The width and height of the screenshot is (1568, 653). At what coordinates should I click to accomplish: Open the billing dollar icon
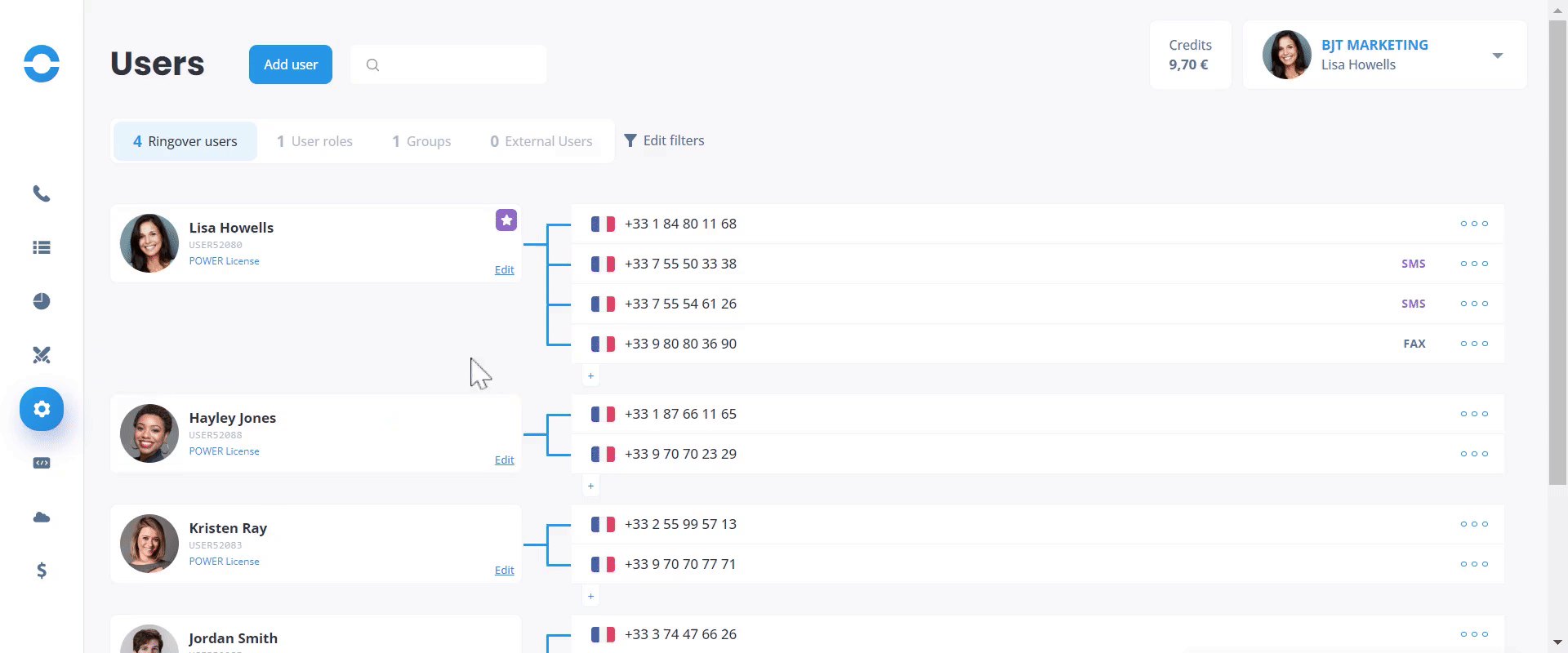coord(42,571)
